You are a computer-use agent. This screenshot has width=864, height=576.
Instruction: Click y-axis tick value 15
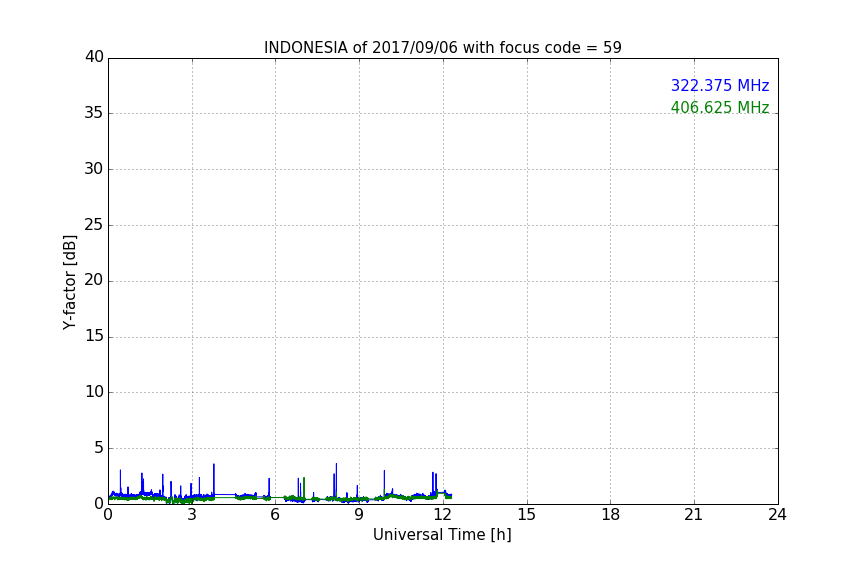point(94,336)
